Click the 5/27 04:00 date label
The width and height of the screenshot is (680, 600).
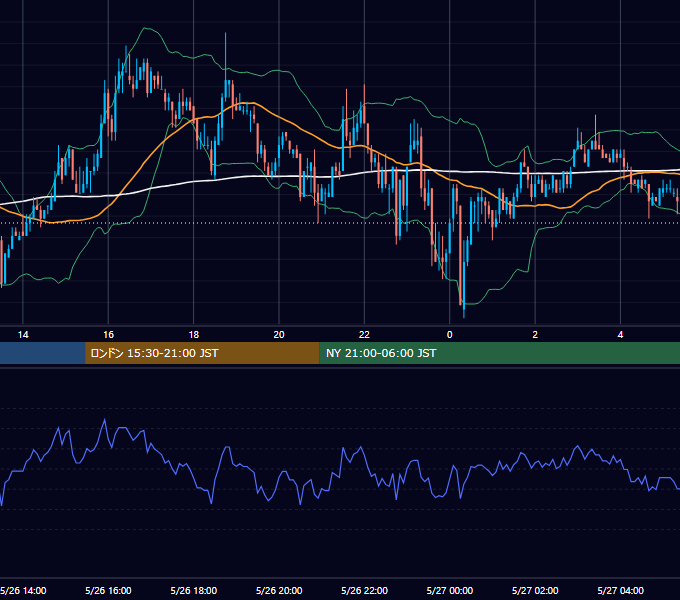621,590
